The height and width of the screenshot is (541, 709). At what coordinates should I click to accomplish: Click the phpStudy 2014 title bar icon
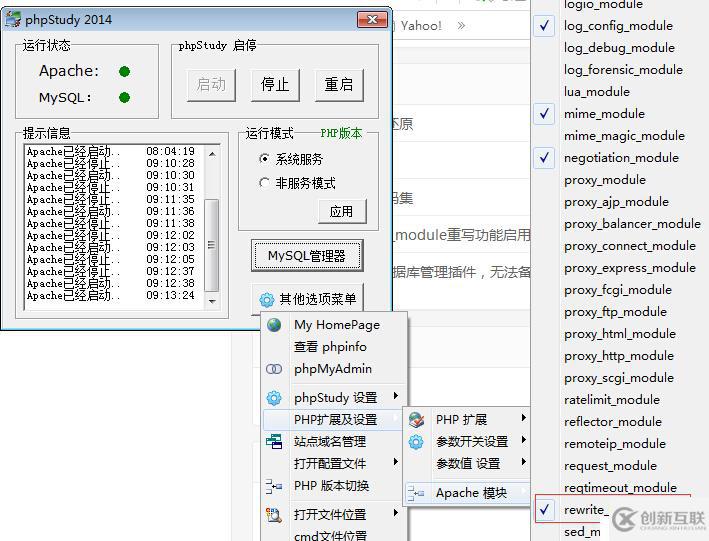12,19
